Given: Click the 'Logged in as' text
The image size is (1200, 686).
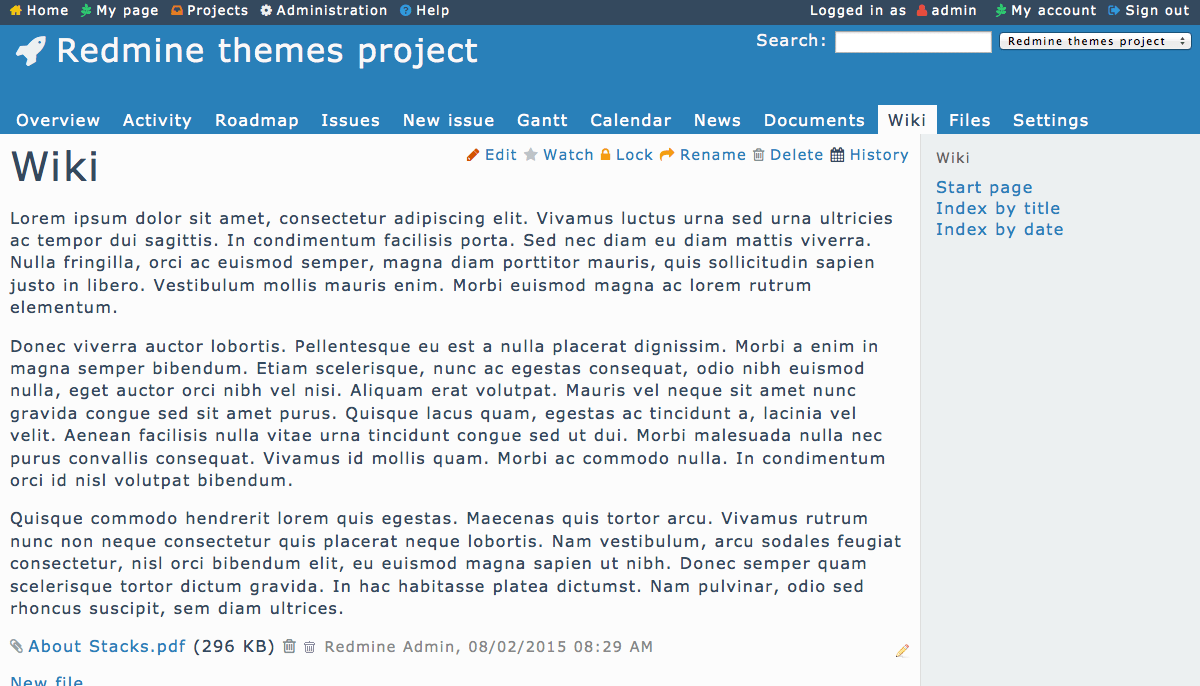Looking at the screenshot, I should tap(857, 11).
